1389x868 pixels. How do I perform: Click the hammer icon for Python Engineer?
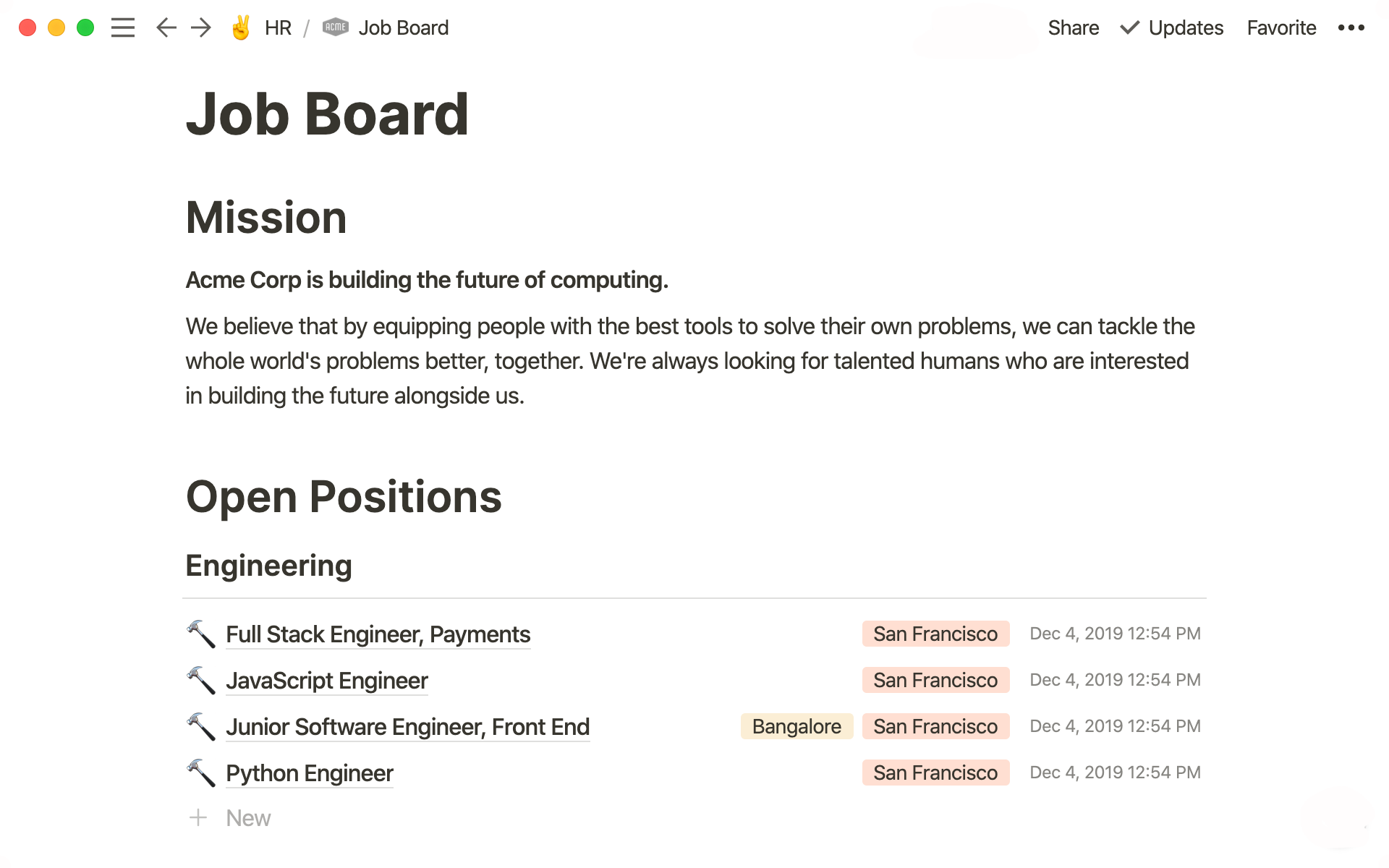(200, 772)
